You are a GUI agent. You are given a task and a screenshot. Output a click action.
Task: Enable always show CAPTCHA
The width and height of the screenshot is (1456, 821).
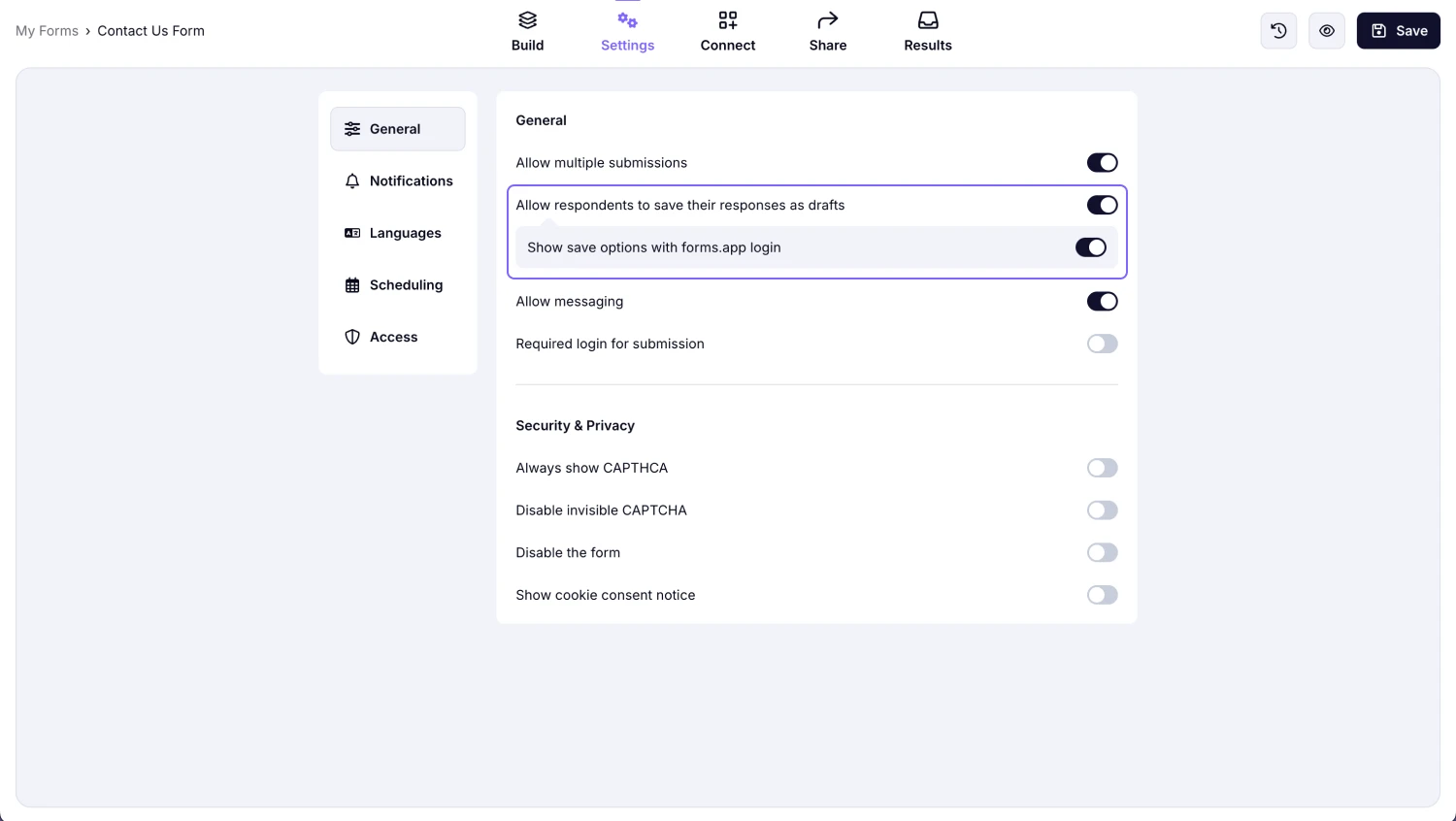coord(1102,468)
